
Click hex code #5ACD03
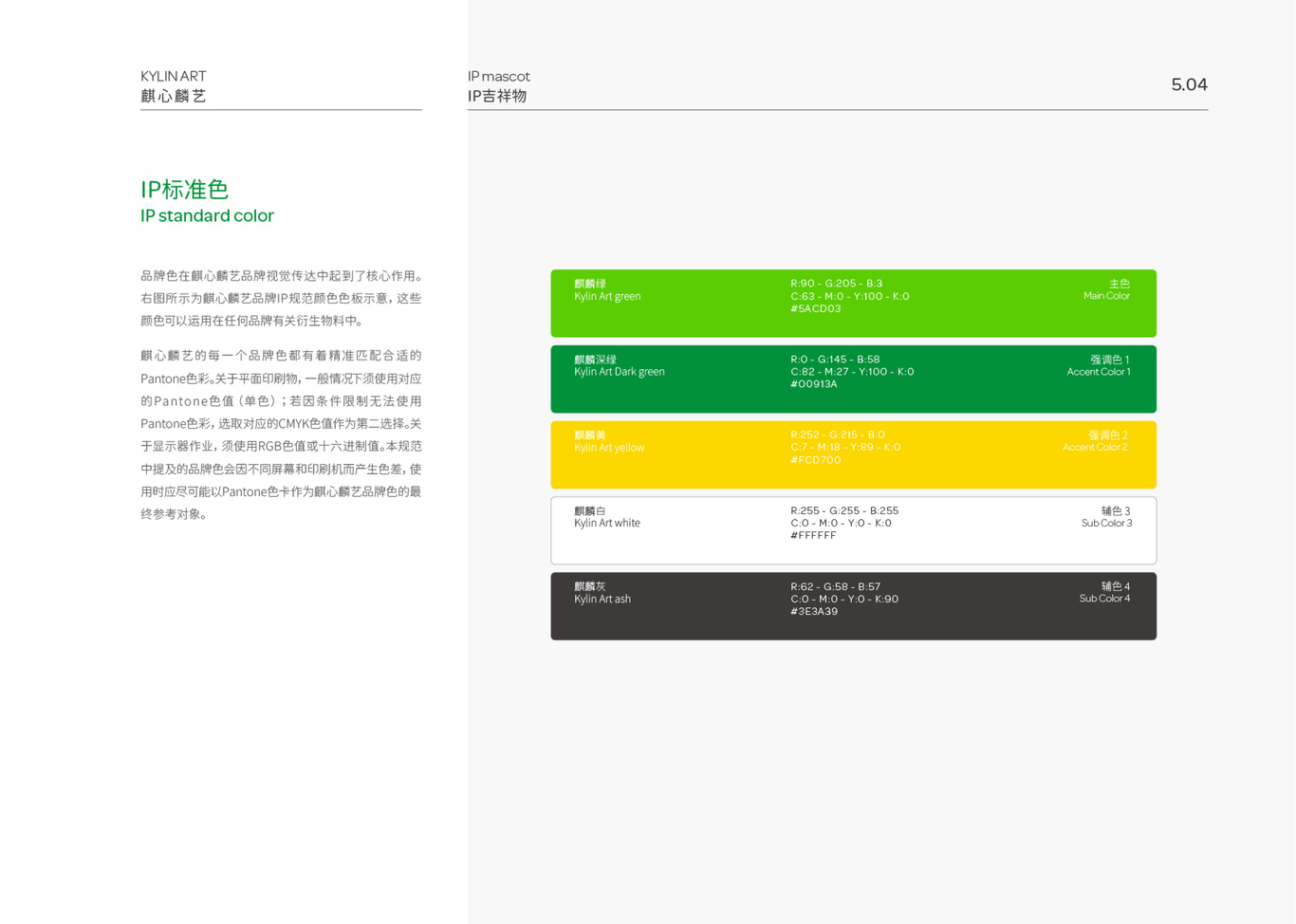(x=816, y=309)
